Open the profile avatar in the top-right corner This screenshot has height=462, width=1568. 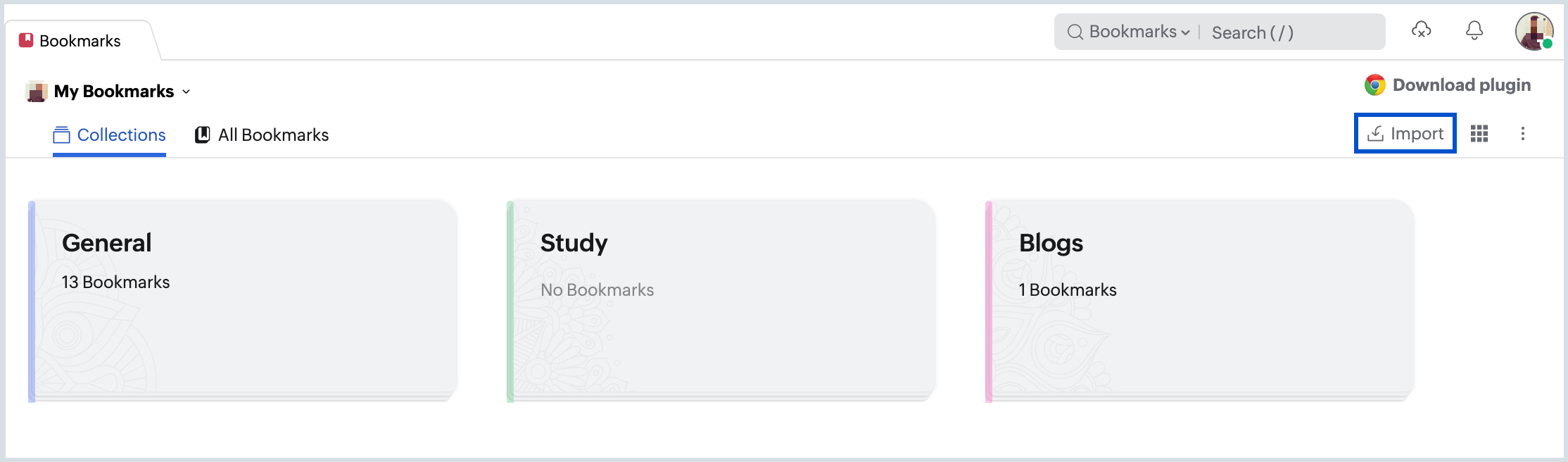tap(1534, 31)
